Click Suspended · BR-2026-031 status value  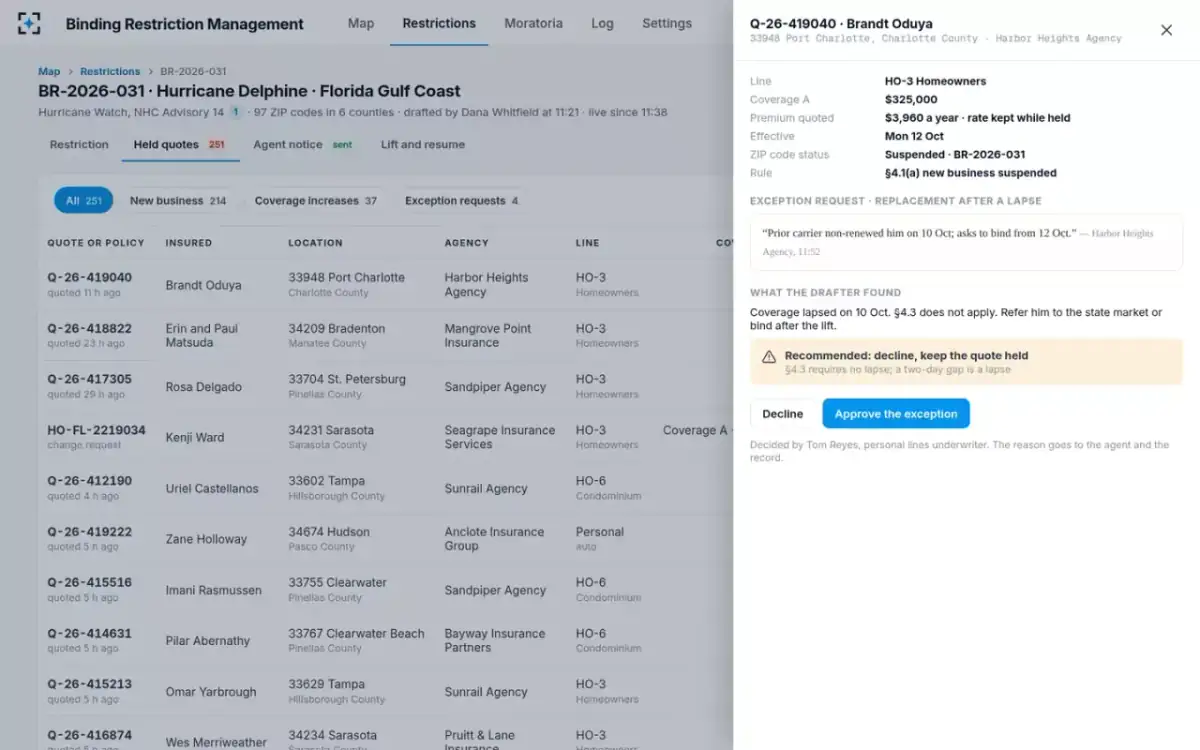[955, 155]
